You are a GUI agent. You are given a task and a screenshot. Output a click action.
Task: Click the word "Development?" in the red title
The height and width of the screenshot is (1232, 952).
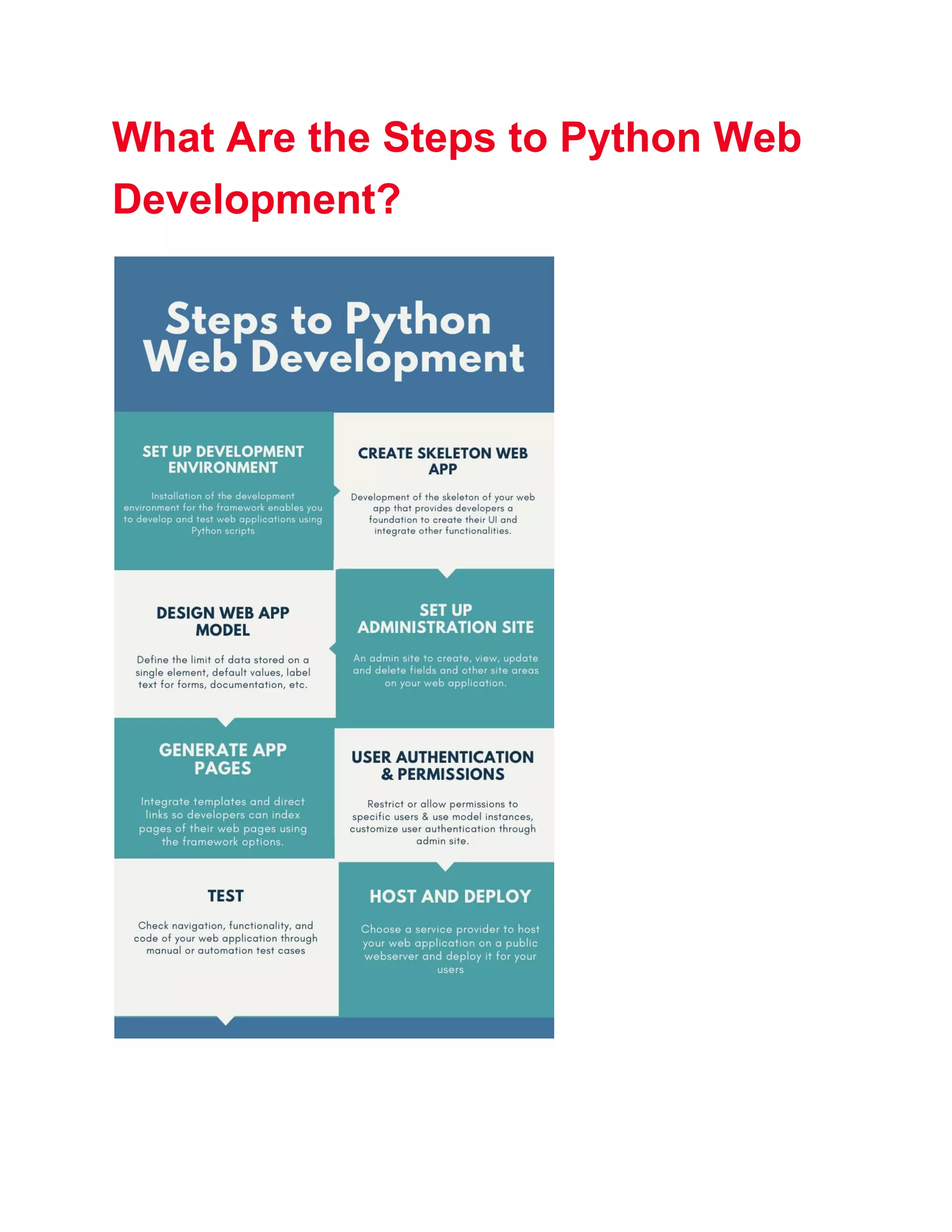click(257, 199)
